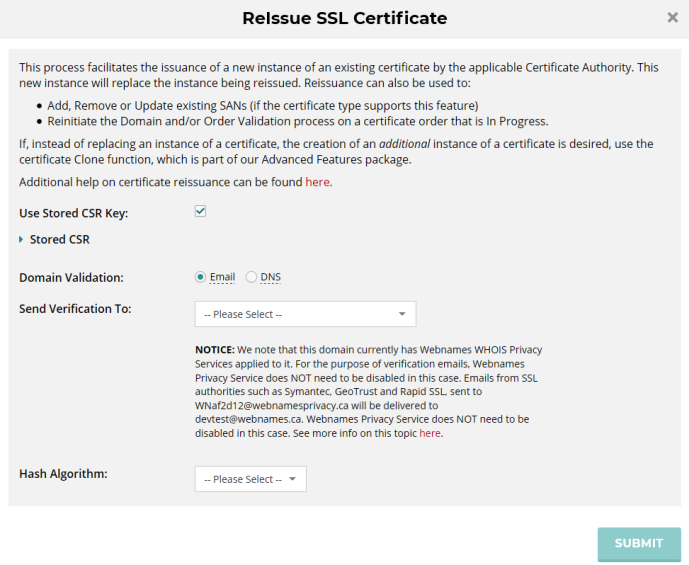
Task: Click the 'Stored CSR' label text
Action: [x=60, y=240]
